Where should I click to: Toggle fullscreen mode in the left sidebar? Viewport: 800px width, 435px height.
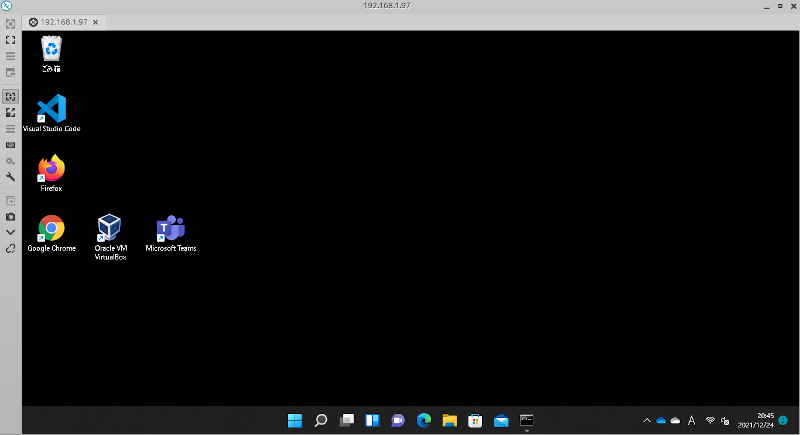[x=10, y=40]
